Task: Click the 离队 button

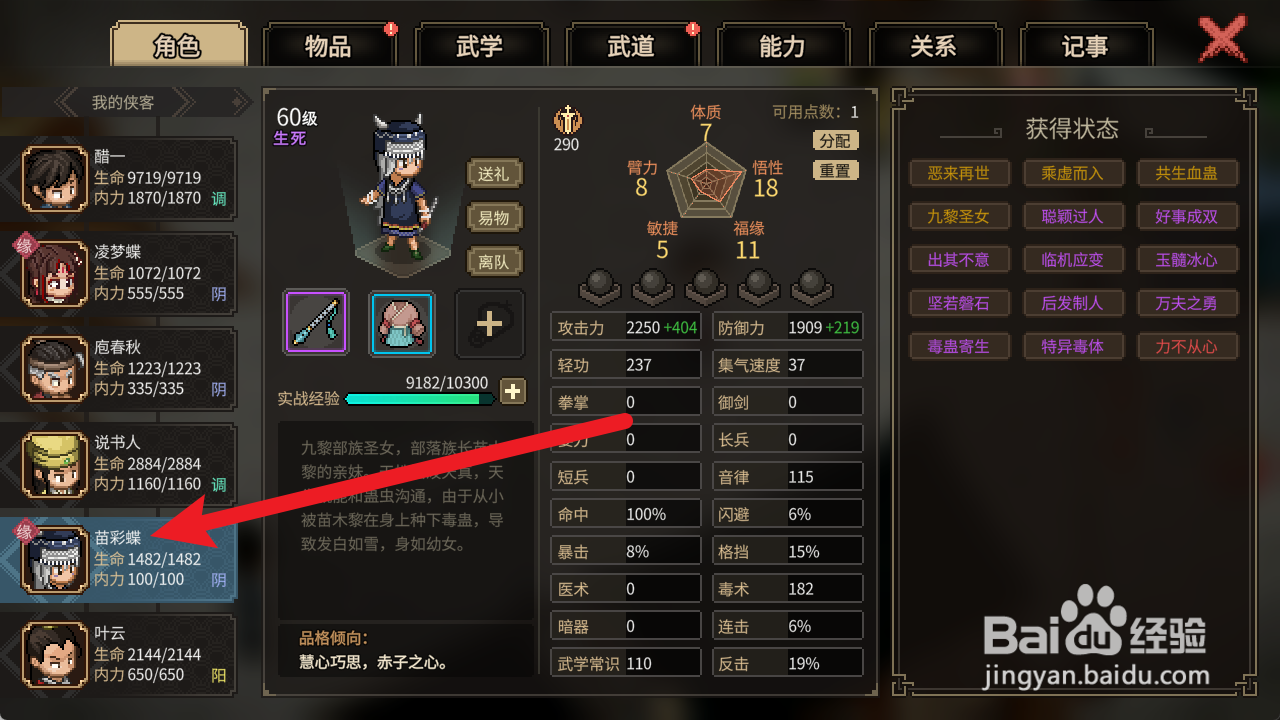Action: 494,261
